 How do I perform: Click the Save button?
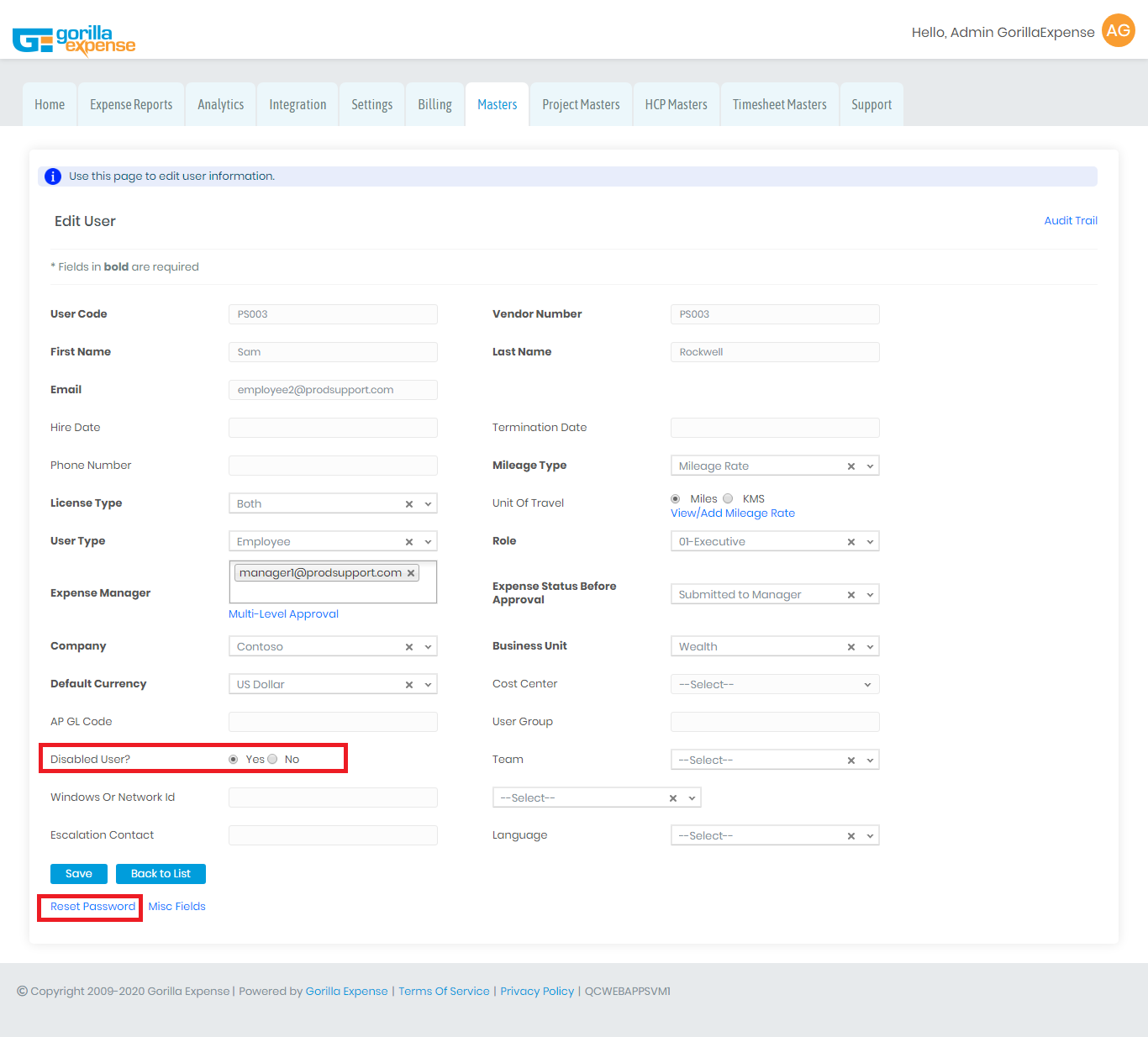[79, 874]
